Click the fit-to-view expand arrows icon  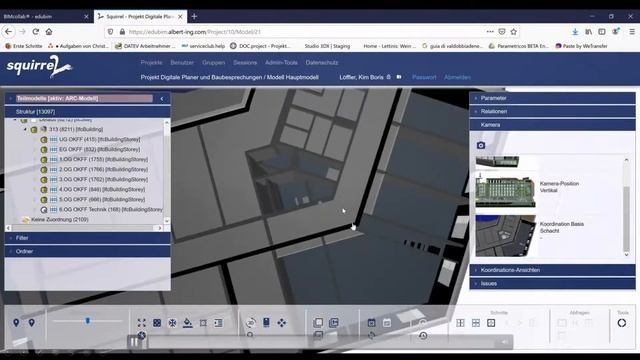click(142, 323)
